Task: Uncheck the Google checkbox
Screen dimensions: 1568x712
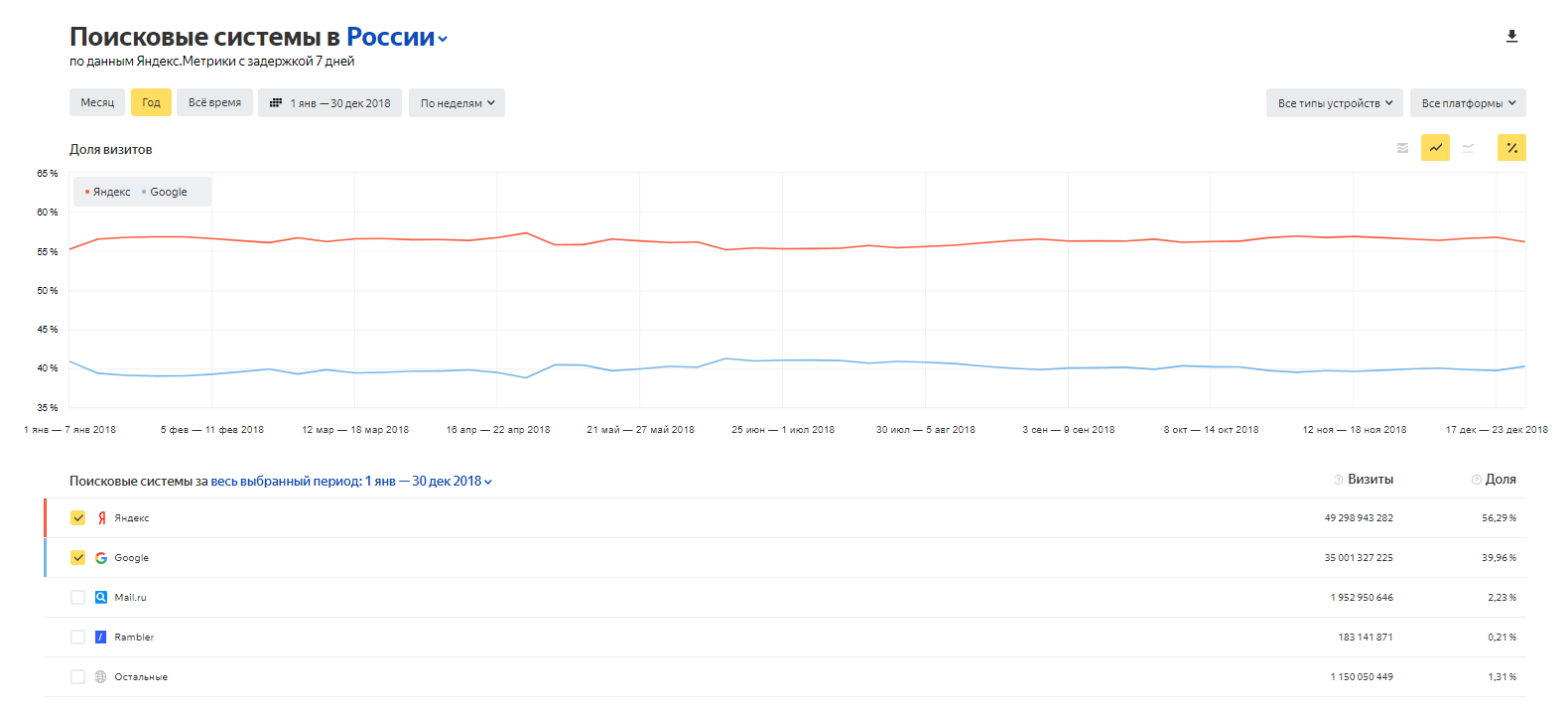Action: [x=77, y=558]
